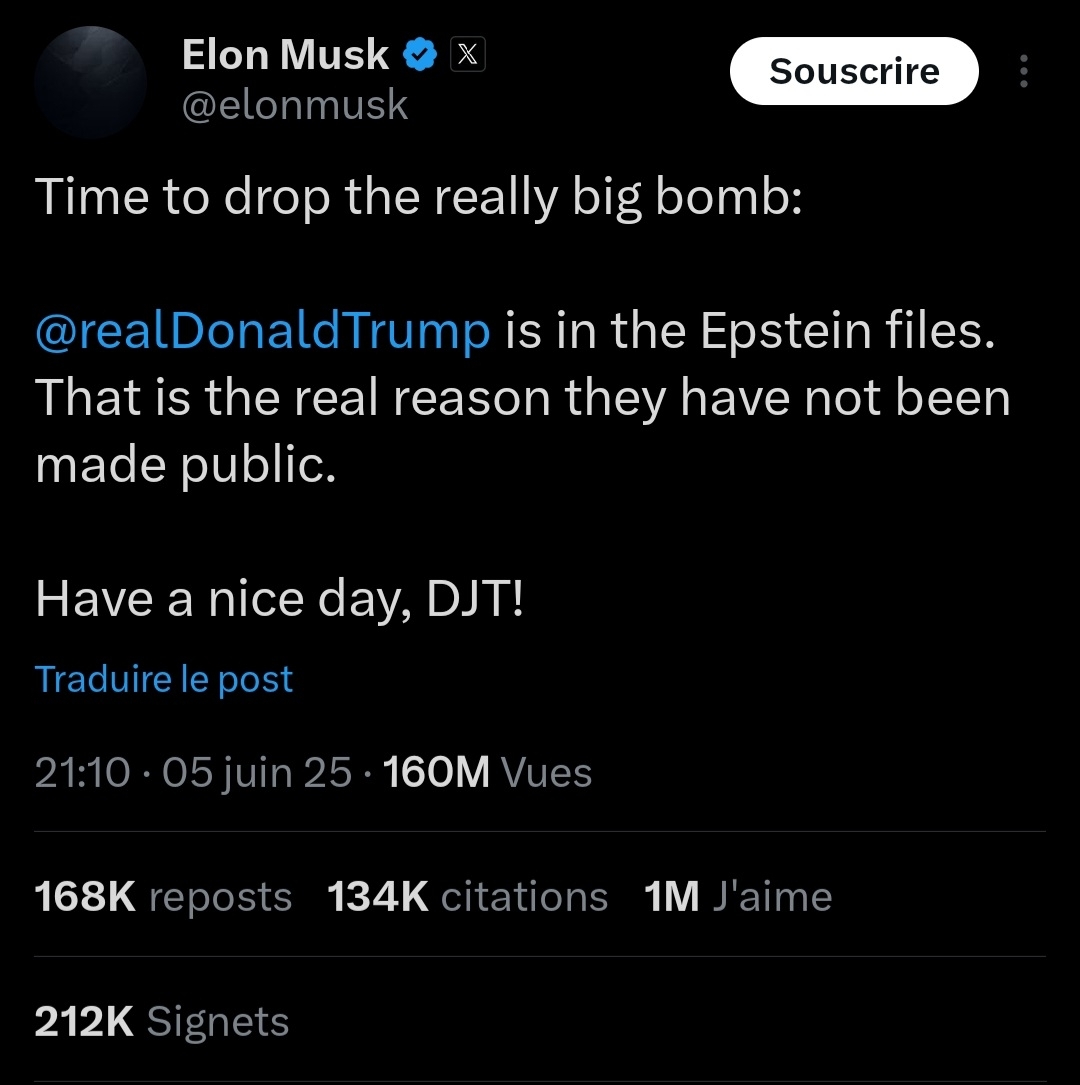This screenshot has width=1080, height=1085.
Task: Show the 1M J'aime list
Action: (x=738, y=897)
